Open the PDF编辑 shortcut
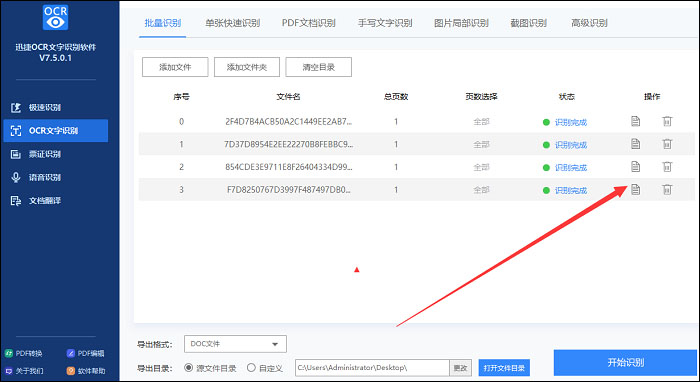The height and width of the screenshot is (382, 700). [85, 353]
